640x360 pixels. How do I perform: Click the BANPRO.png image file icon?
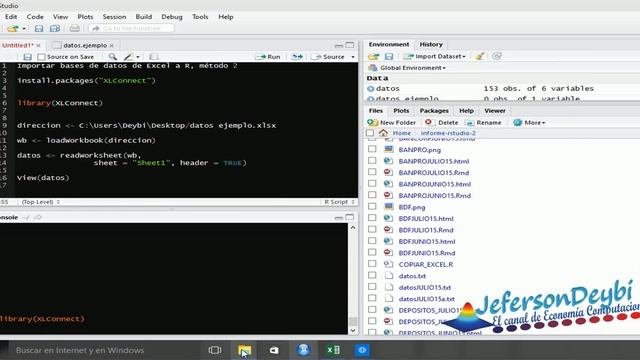click(x=388, y=149)
